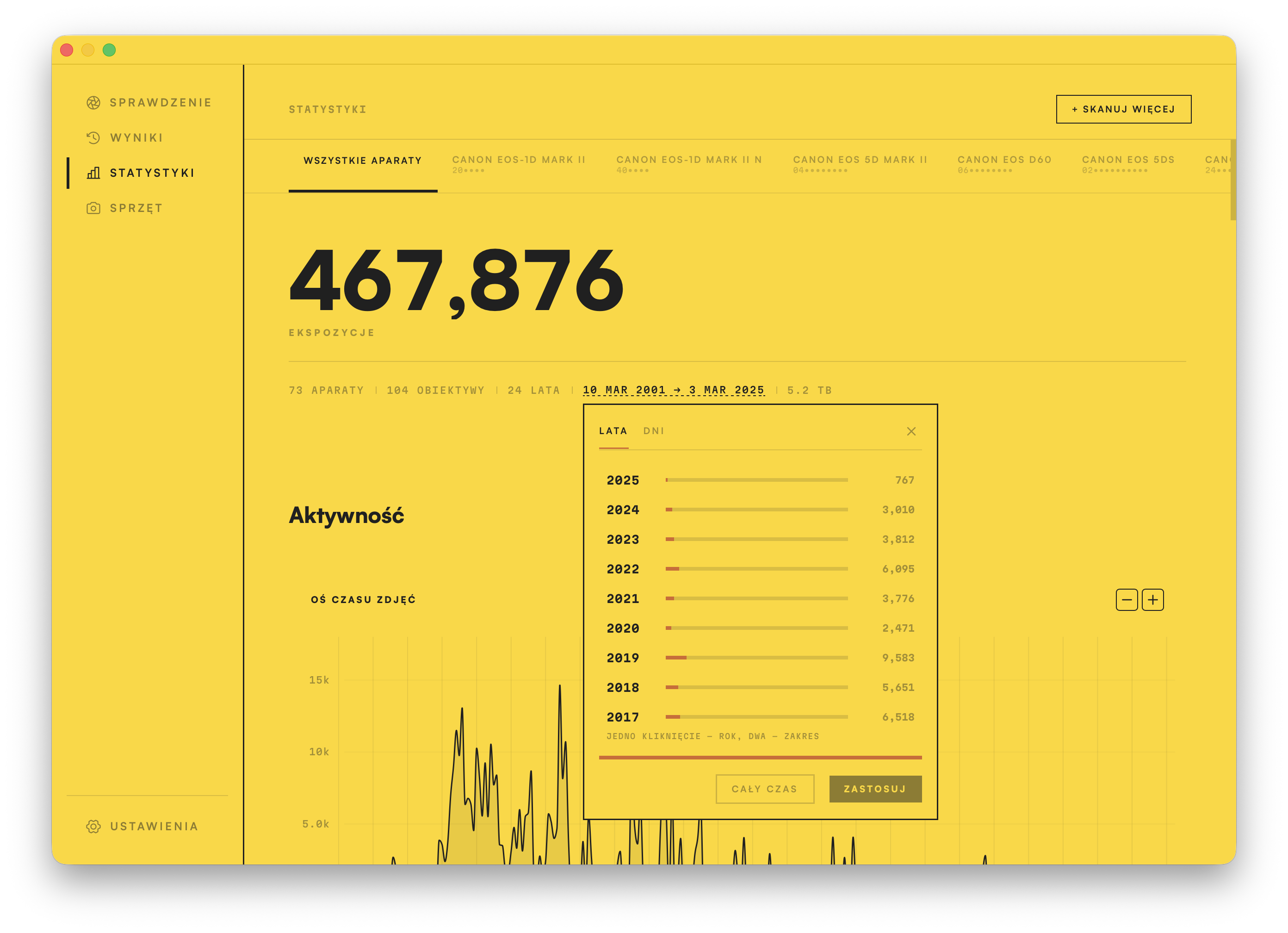The image size is (1288, 933).
Task: Open Ustawienia gear icon
Action: coord(93,826)
